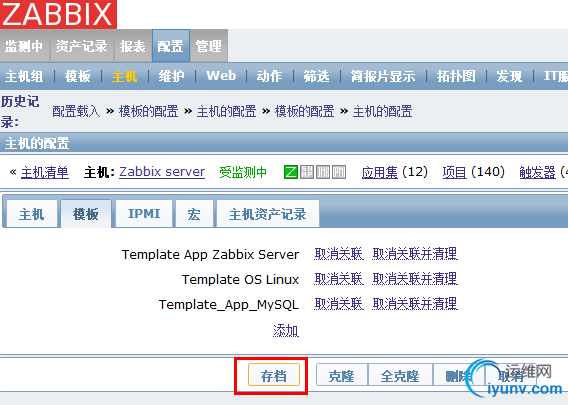Click the SNMP availability status icon
This screenshot has height=405, width=568.
tap(307, 172)
